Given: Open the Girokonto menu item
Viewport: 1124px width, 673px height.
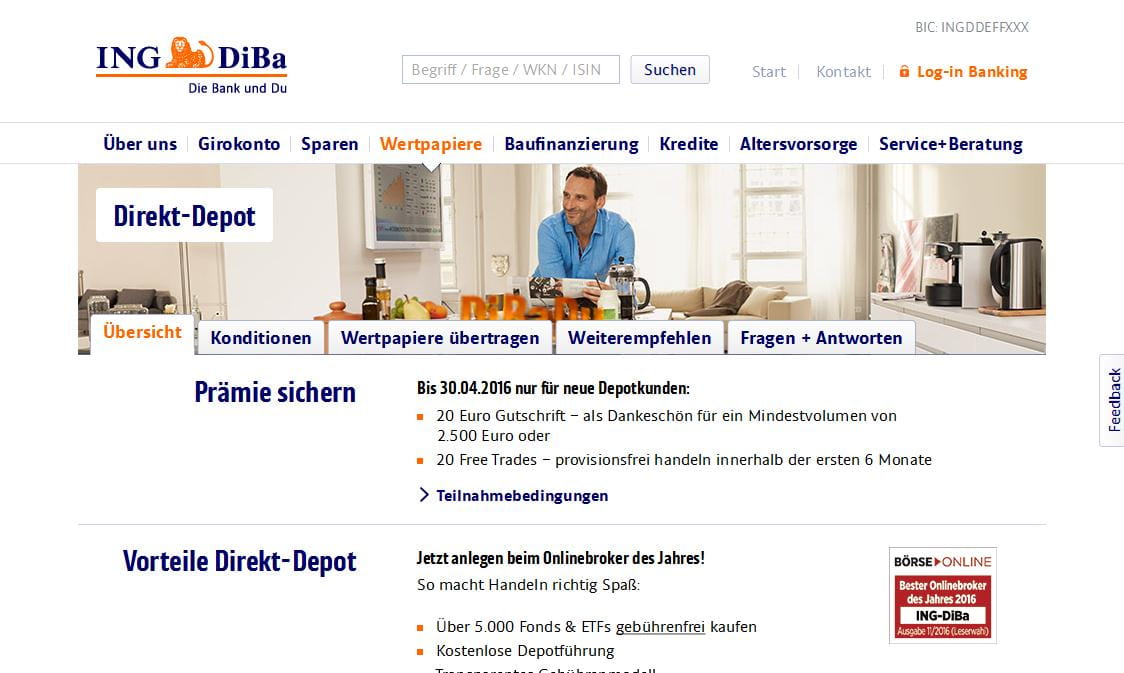Looking at the screenshot, I should click(239, 144).
